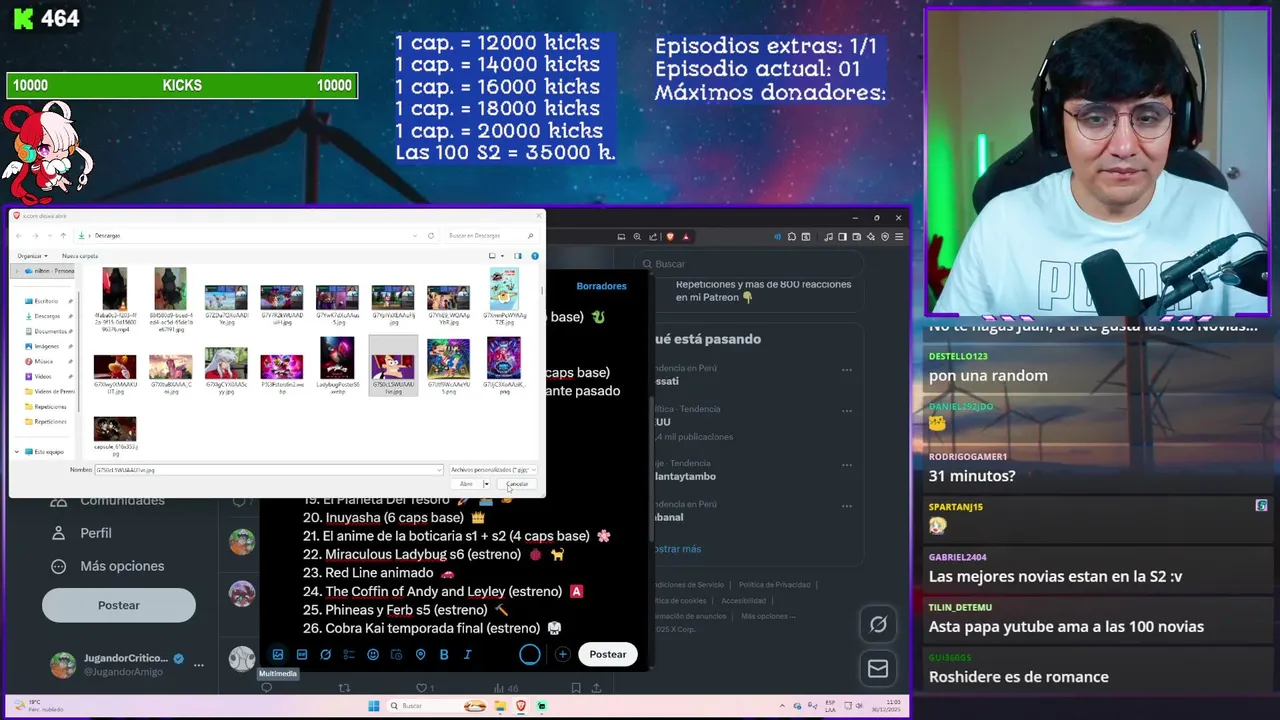Open the schedule post icon
Image resolution: width=1280 pixels, height=720 pixels.
(x=397, y=655)
